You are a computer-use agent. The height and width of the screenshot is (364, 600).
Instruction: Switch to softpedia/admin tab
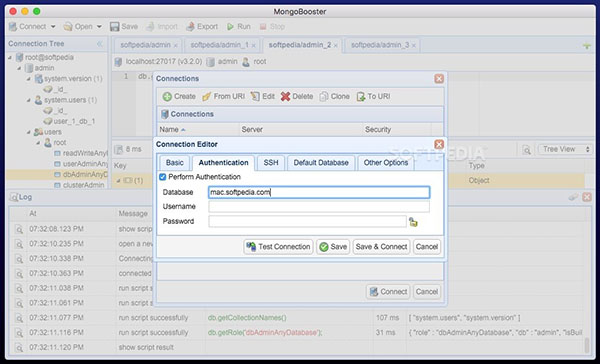point(145,45)
